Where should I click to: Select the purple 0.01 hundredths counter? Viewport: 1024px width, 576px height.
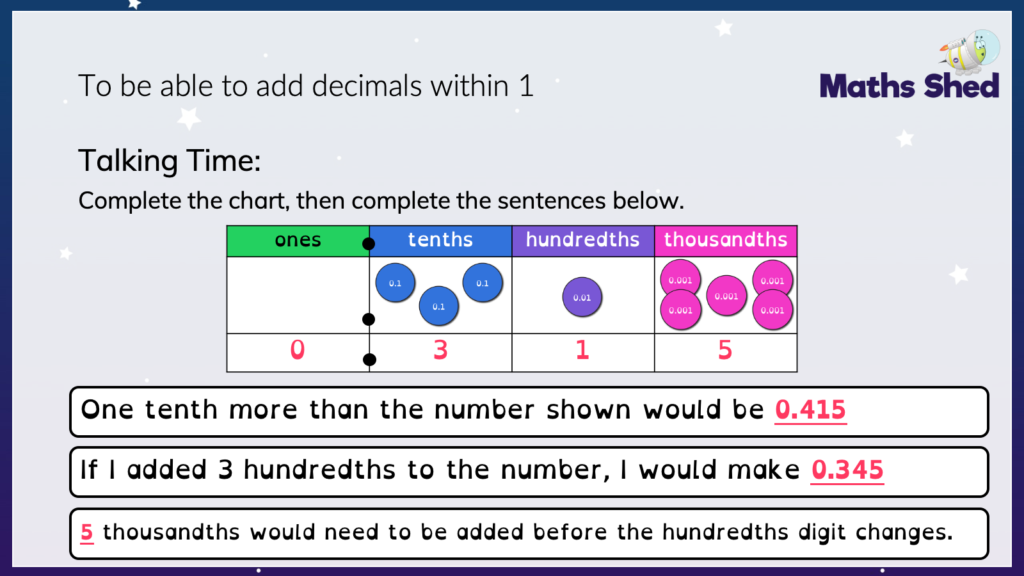coord(582,297)
